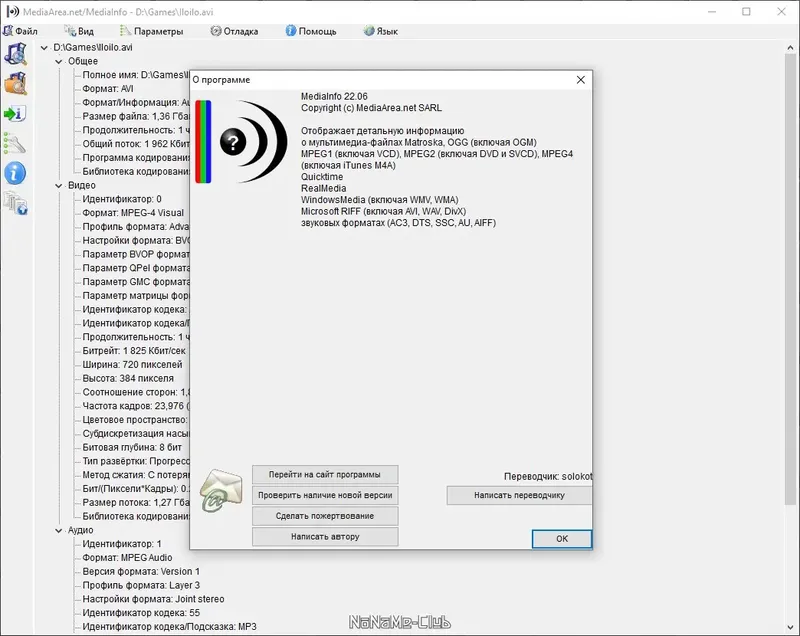Open folder icon in left sidebar
The height and width of the screenshot is (636, 800).
[15, 84]
